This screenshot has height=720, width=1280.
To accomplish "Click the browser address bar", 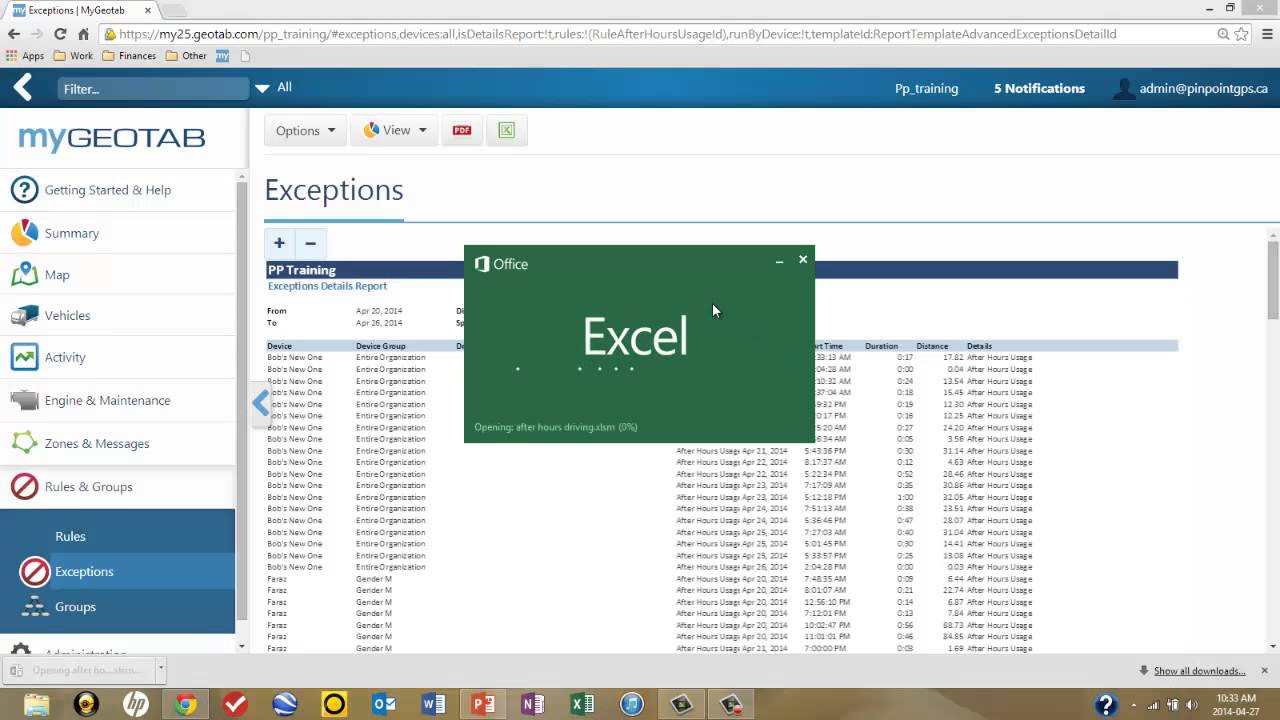I will pyautogui.click(x=660, y=34).
